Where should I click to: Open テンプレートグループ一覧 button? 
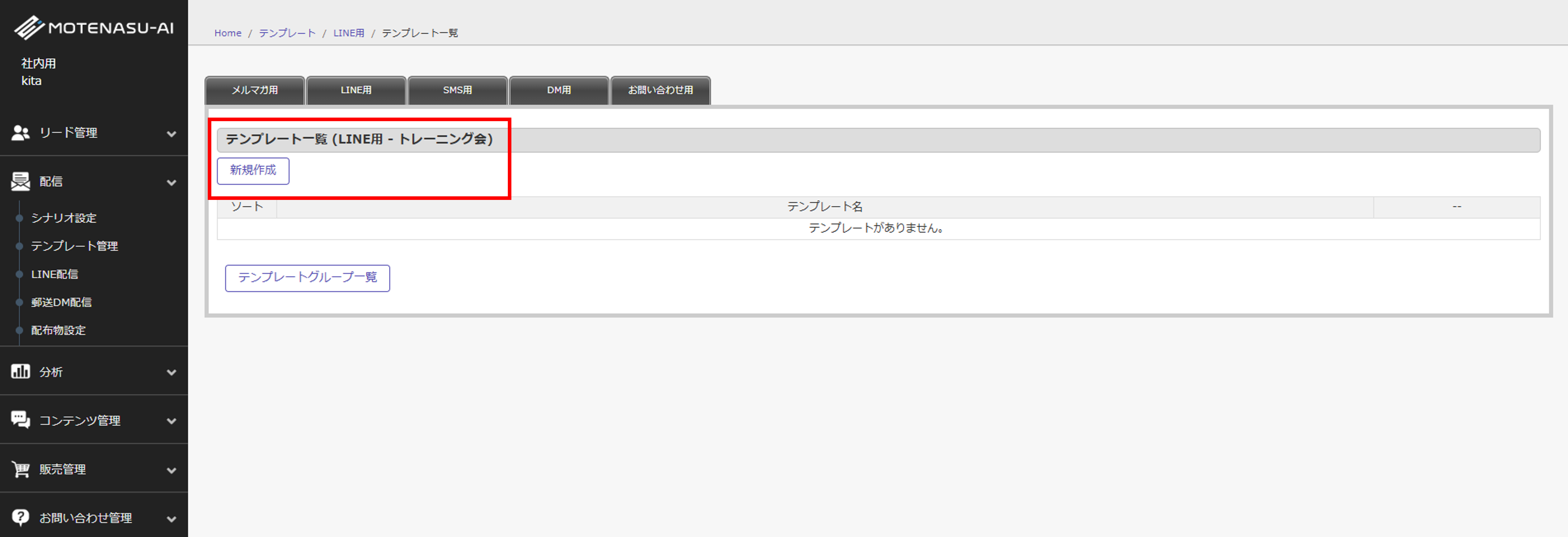click(308, 278)
